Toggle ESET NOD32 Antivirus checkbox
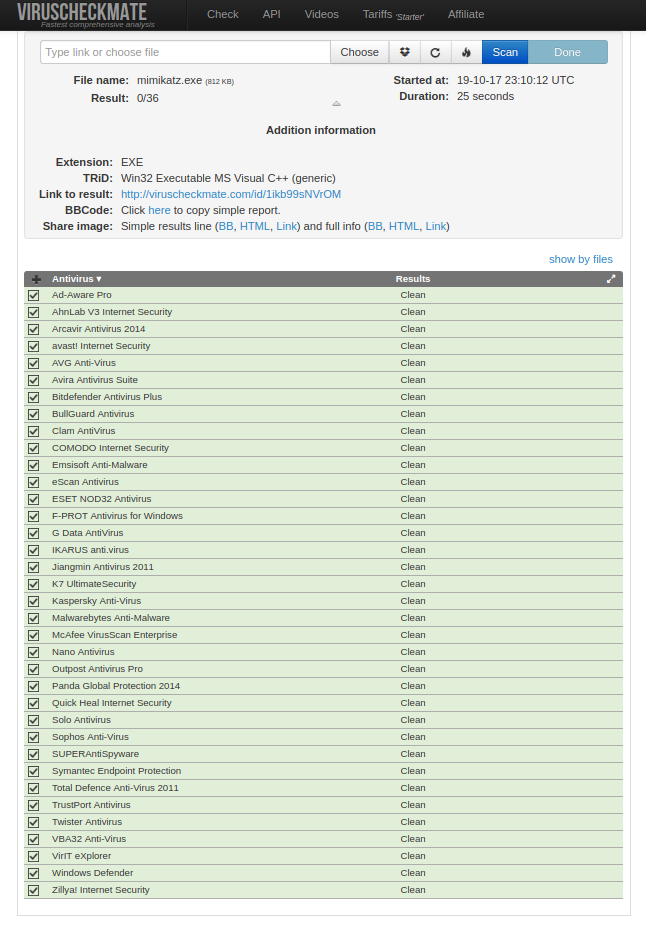Image resolution: width=646 pixels, height=925 pixels. point(34,499)
